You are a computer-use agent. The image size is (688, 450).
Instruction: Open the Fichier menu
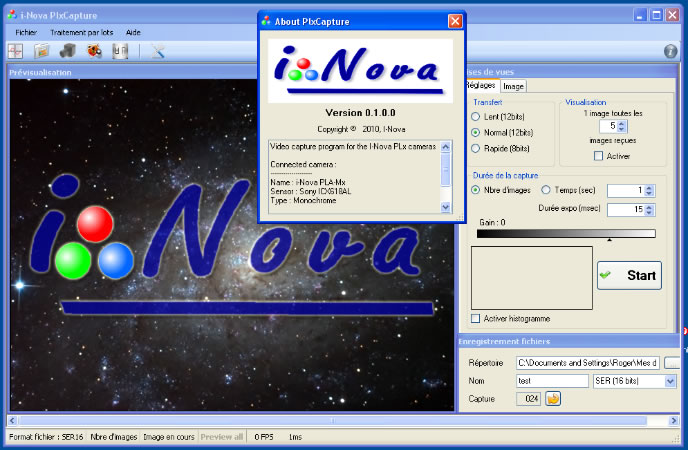pyautogui.click(x=26, y=32)
